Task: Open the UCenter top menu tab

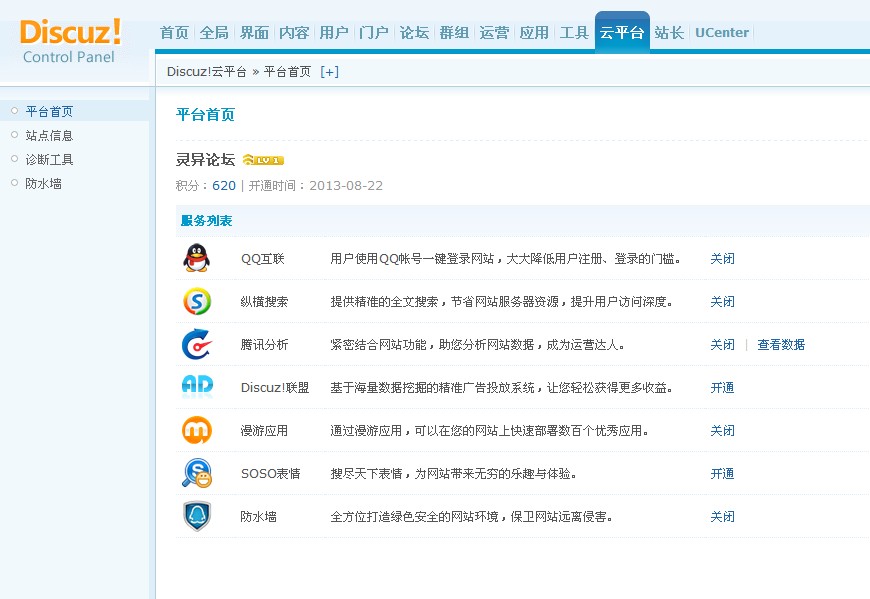Action: (x=721, y=33)
